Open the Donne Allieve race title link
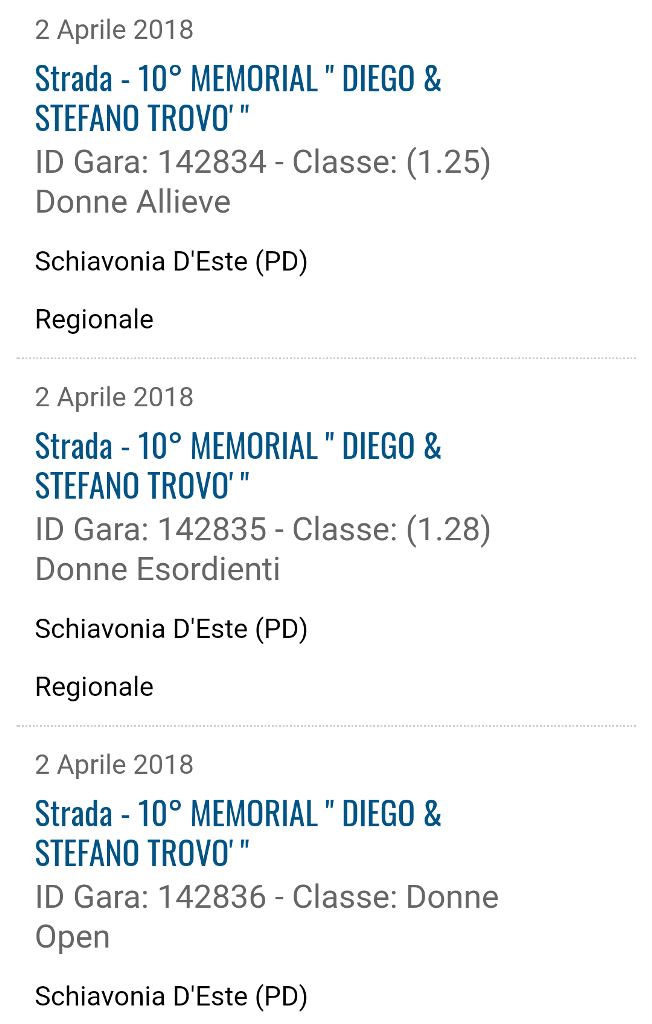Image resolution: width=652 pixels, height=1024 pixels. 238,99
